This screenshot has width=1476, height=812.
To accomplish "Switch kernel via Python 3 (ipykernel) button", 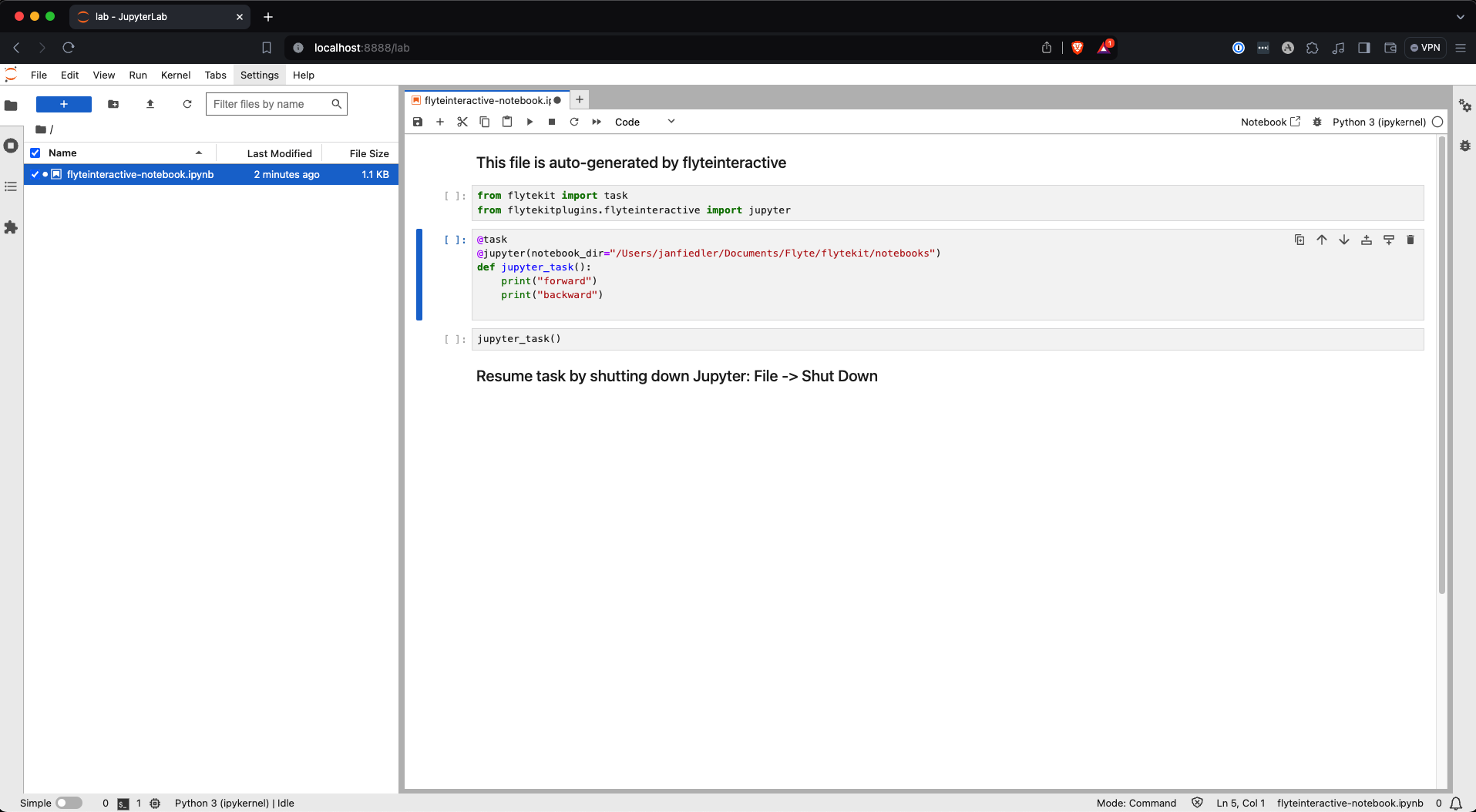I will [x=1379, y=122].
